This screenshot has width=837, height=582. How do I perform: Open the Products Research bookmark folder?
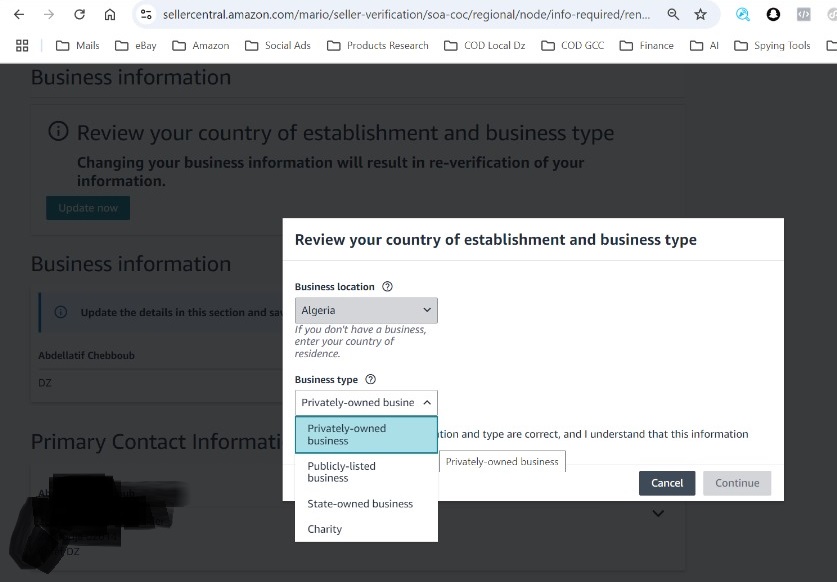[x=377, y=45]
